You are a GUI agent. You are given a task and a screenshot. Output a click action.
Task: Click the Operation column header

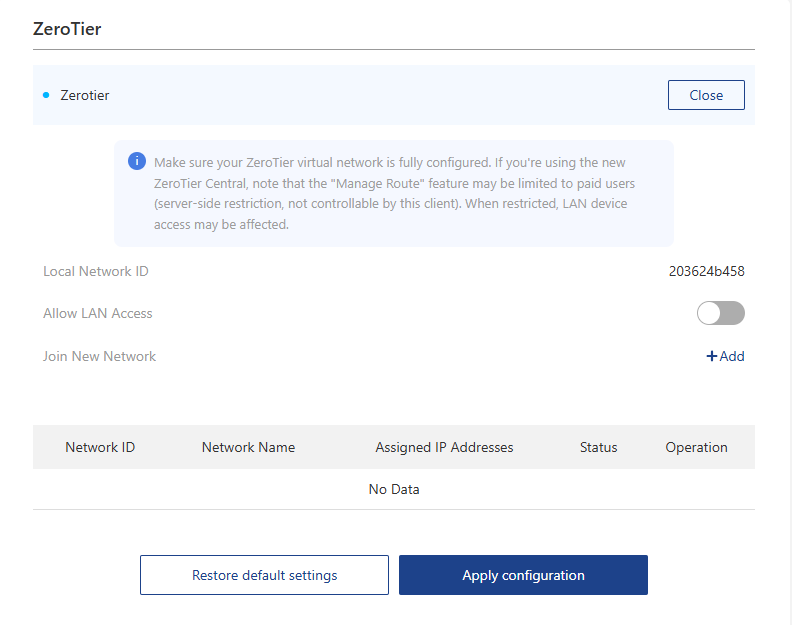point(696,447)
